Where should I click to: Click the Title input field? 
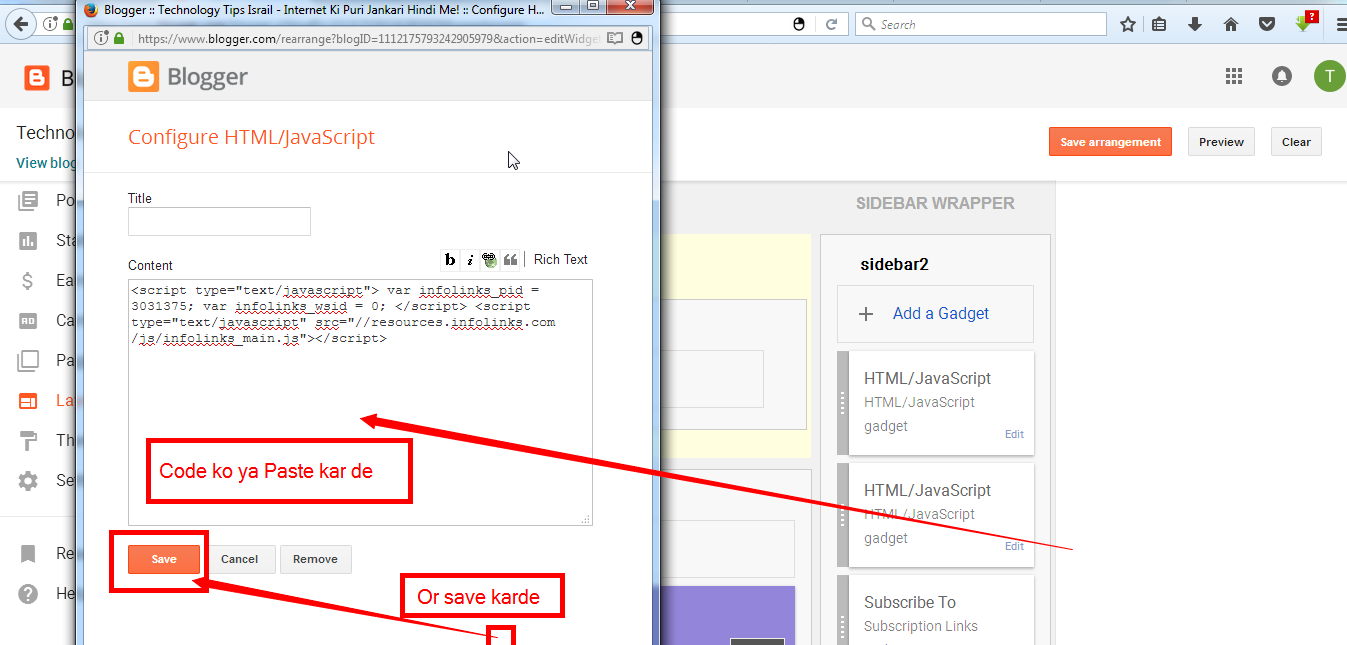(x=219, y=221)
